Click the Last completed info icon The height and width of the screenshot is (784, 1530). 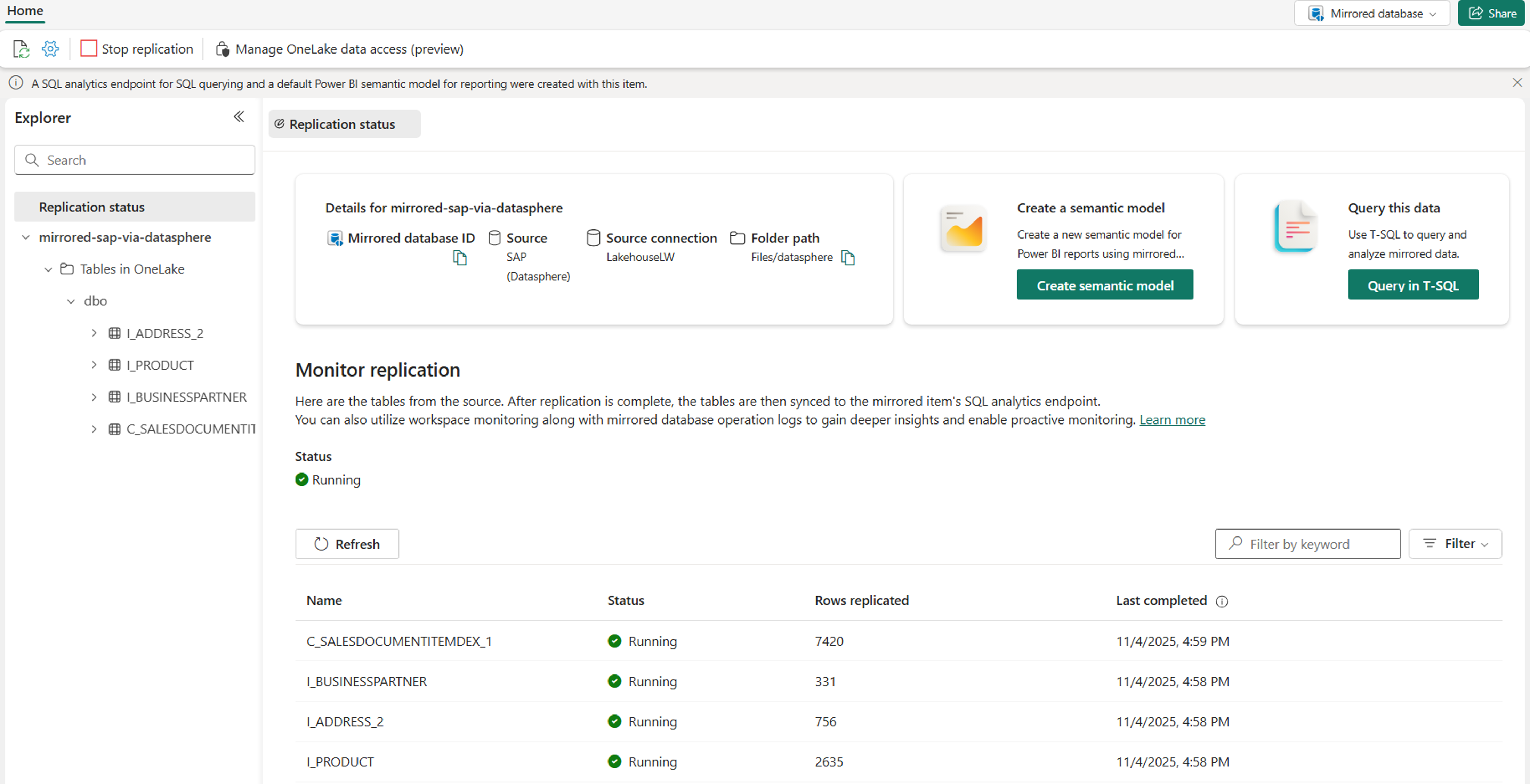[x=1222, y=601]
